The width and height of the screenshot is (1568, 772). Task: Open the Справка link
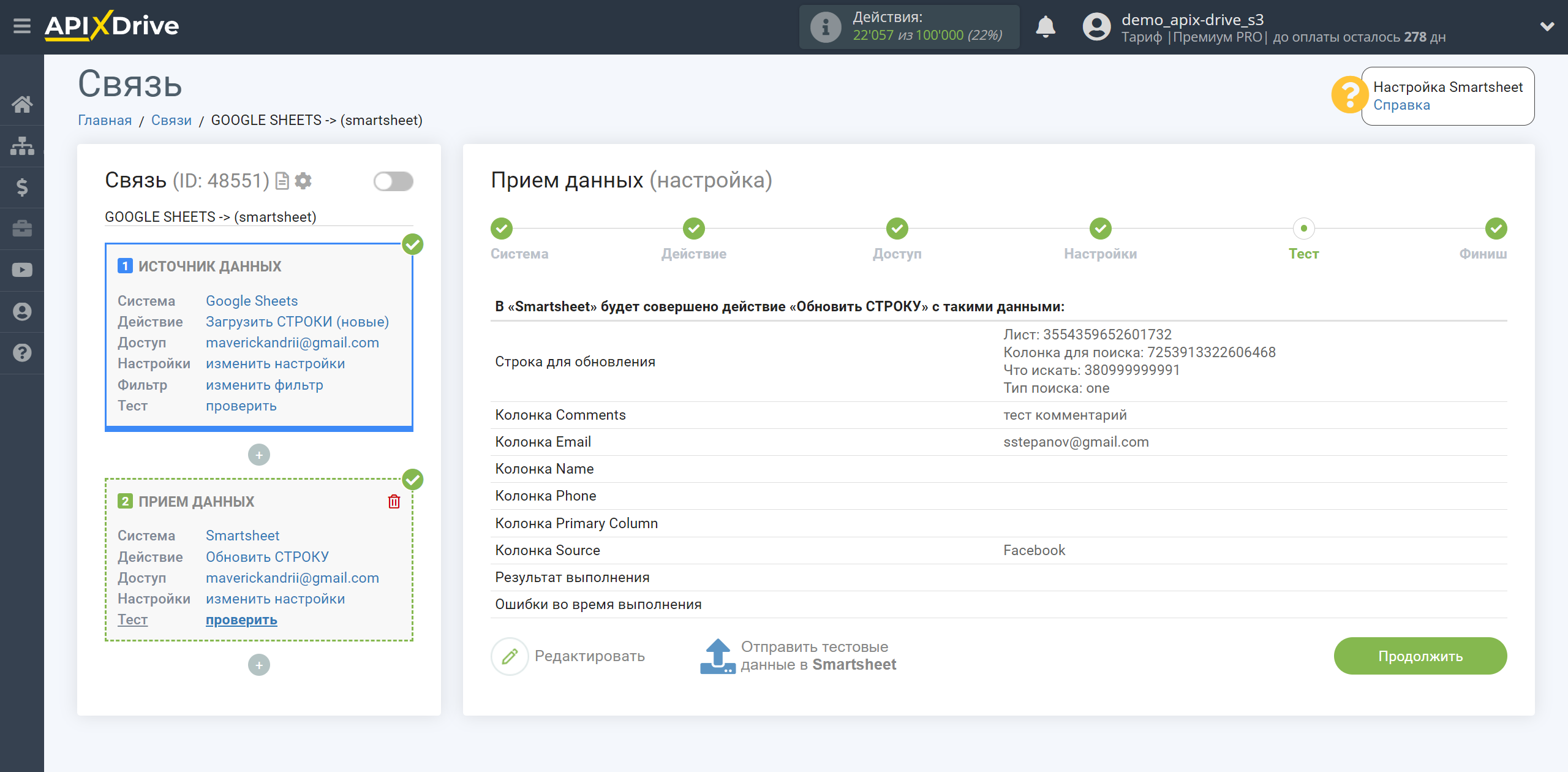pos(1401,105)
